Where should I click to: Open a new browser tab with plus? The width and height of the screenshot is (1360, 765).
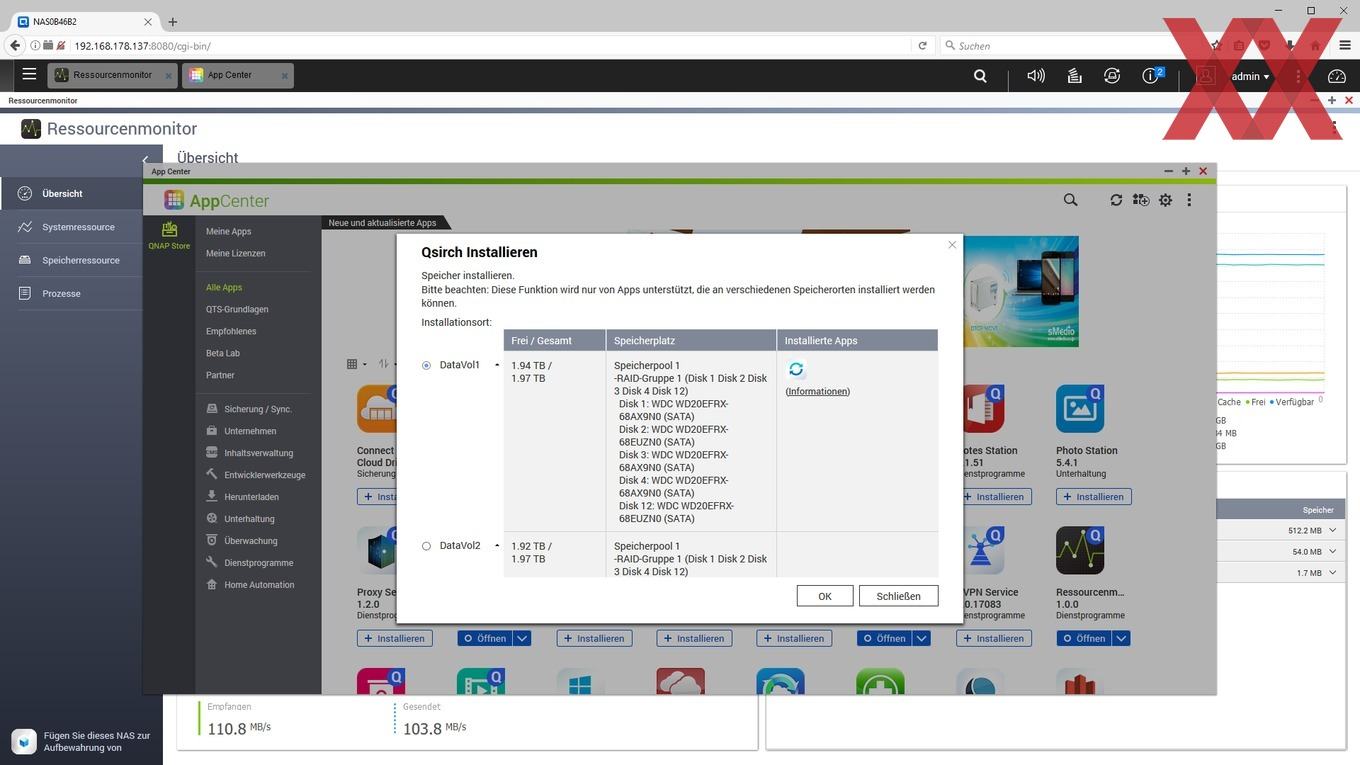coord(172,21)
